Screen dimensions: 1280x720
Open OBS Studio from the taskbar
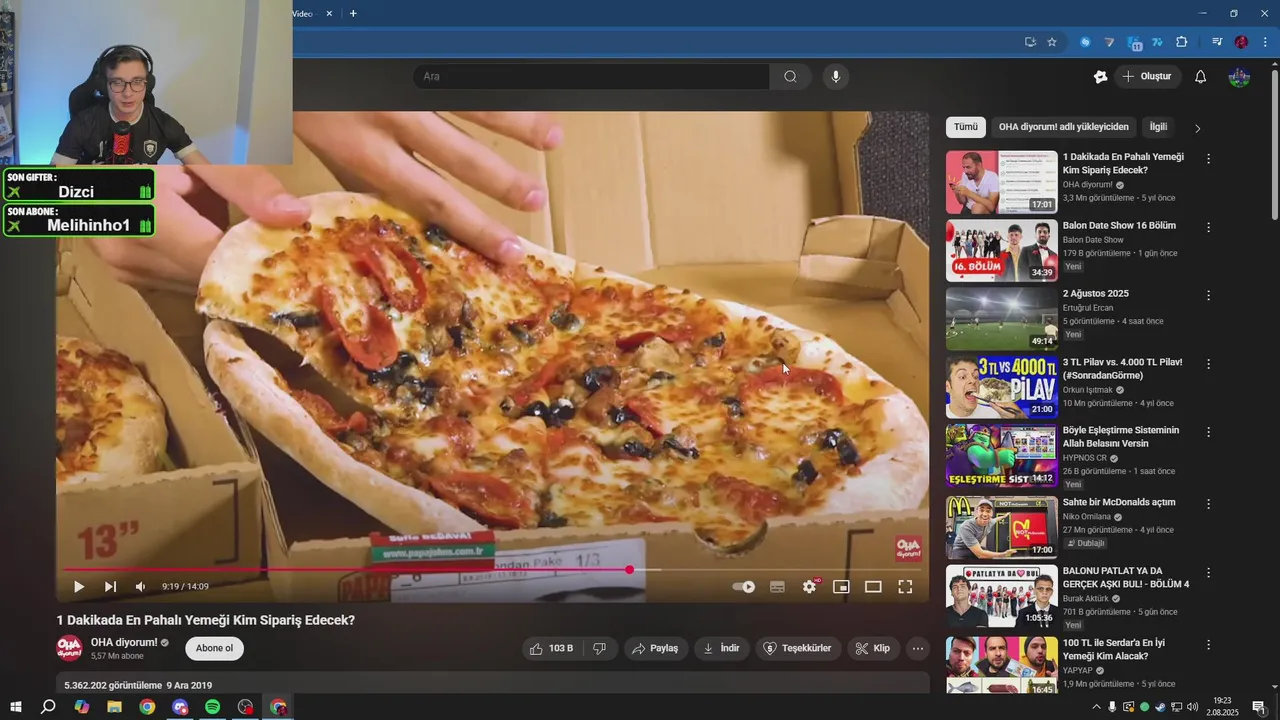pyautogui.click(x=245, y=707)
